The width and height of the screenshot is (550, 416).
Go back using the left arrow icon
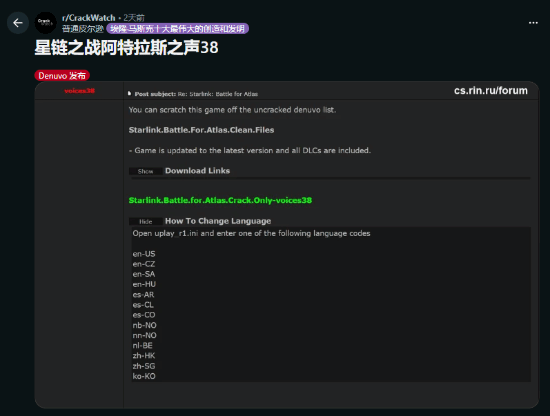[18, 23]
